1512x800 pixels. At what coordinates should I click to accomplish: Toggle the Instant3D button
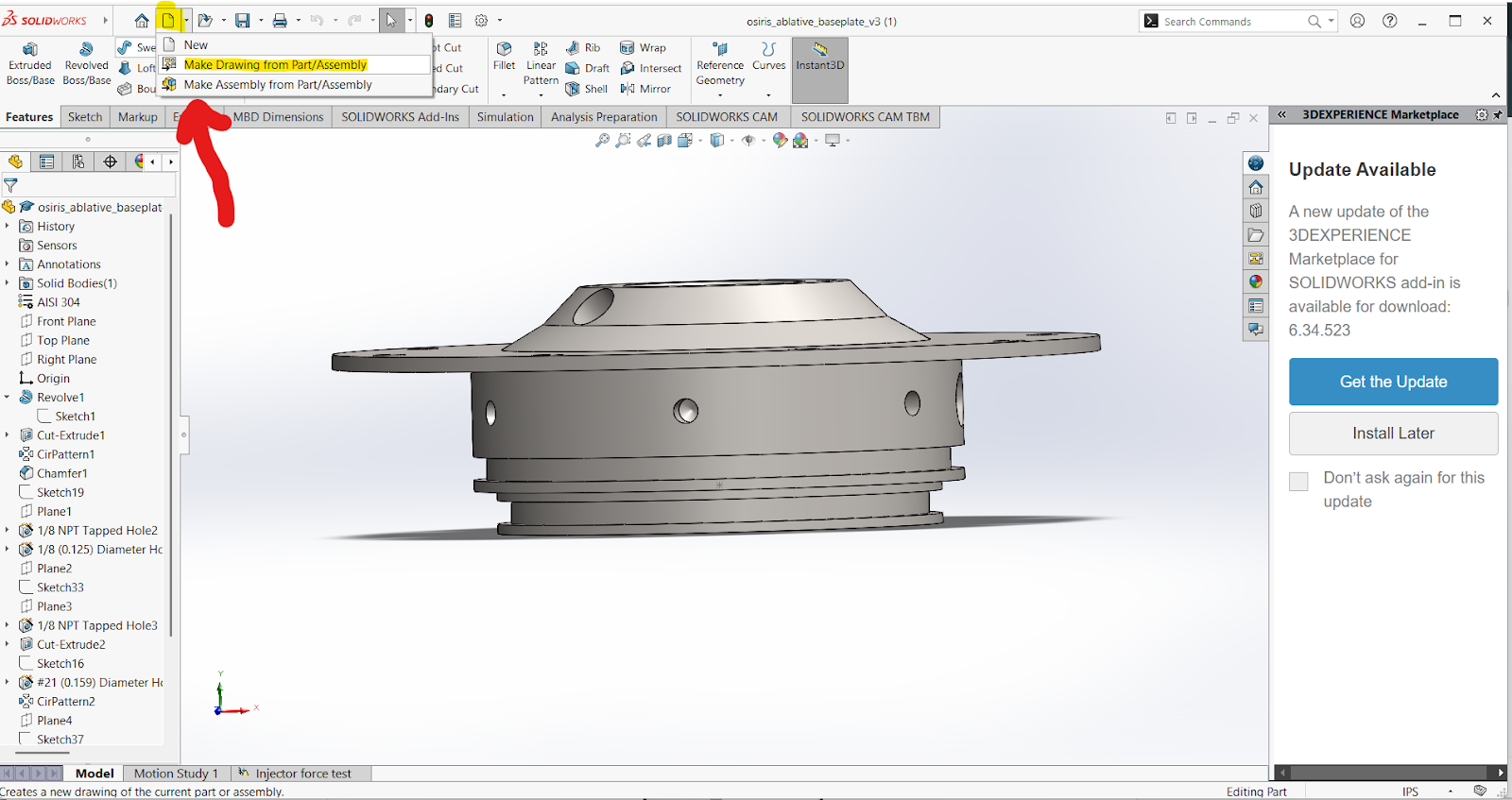click(819, 57)
